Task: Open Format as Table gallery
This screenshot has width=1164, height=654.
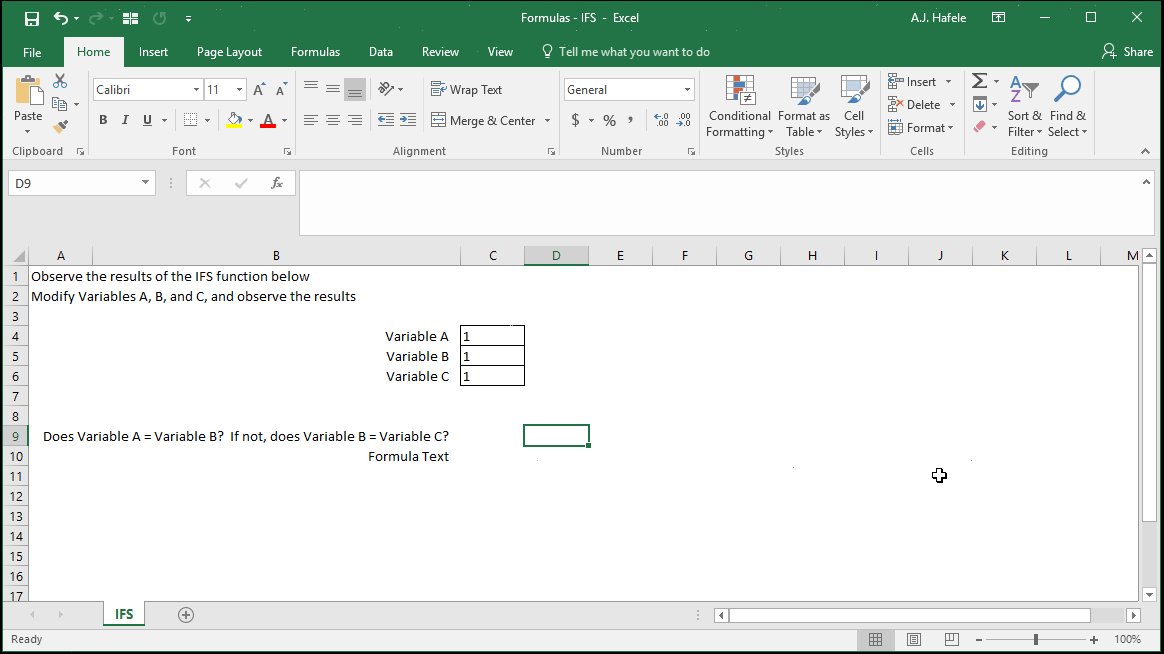Action: 804,107
